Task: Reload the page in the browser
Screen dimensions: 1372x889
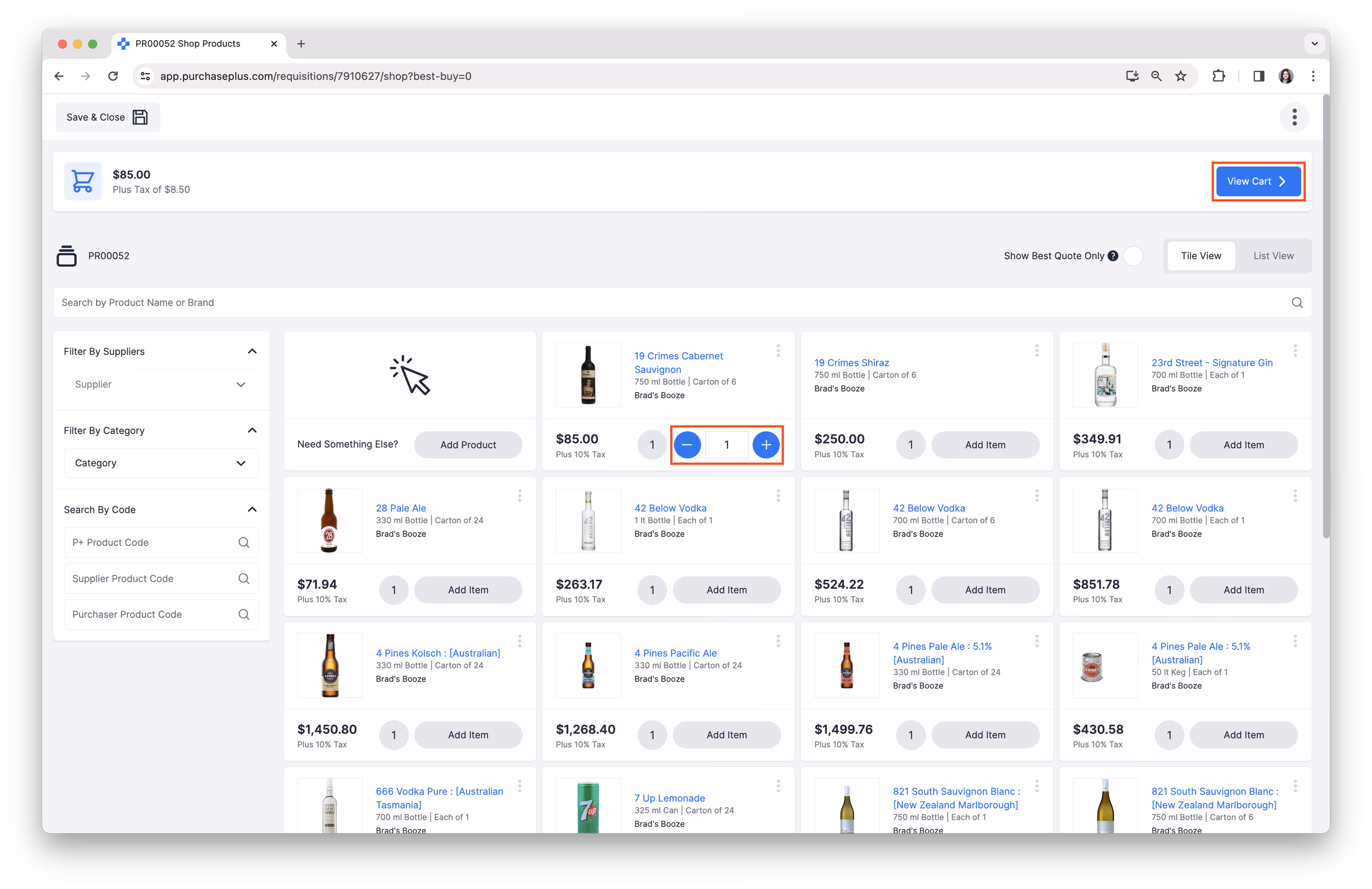Action: [x=113, y=76]
